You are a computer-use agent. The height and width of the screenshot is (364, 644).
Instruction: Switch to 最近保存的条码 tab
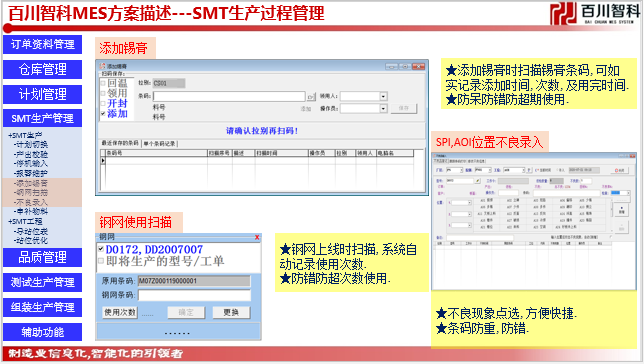coord(120,143)
